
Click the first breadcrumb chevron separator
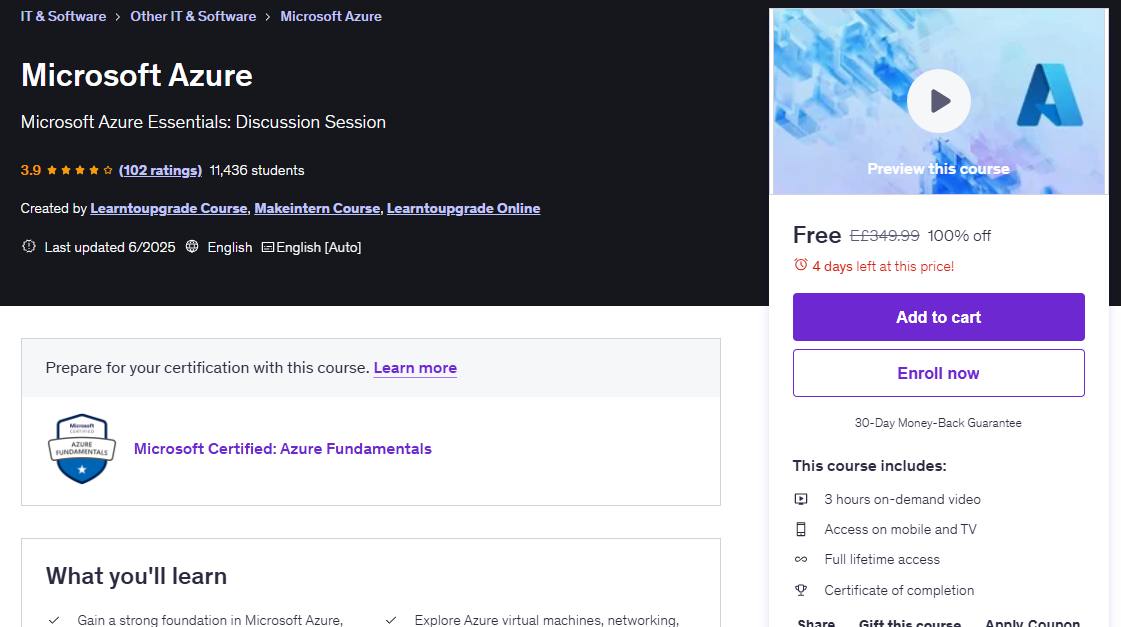point(118,16)
